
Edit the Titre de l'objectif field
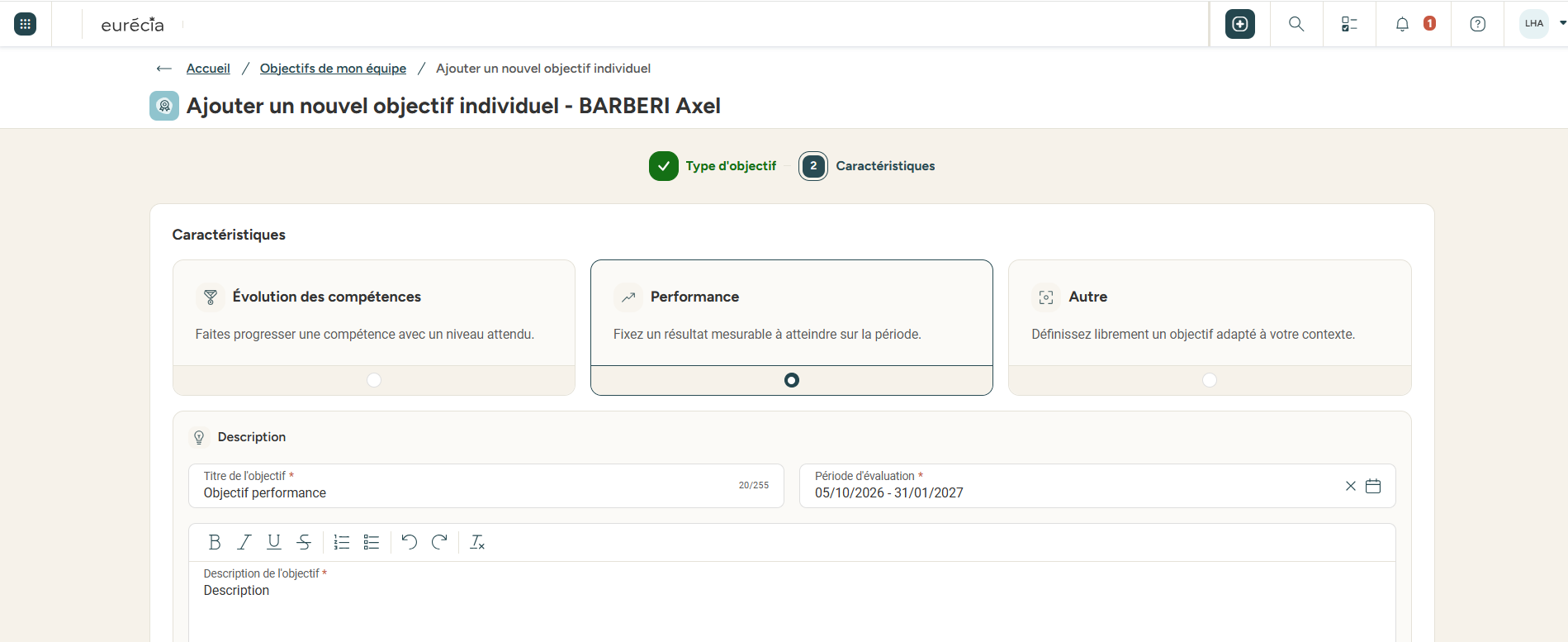coord(486,486)
